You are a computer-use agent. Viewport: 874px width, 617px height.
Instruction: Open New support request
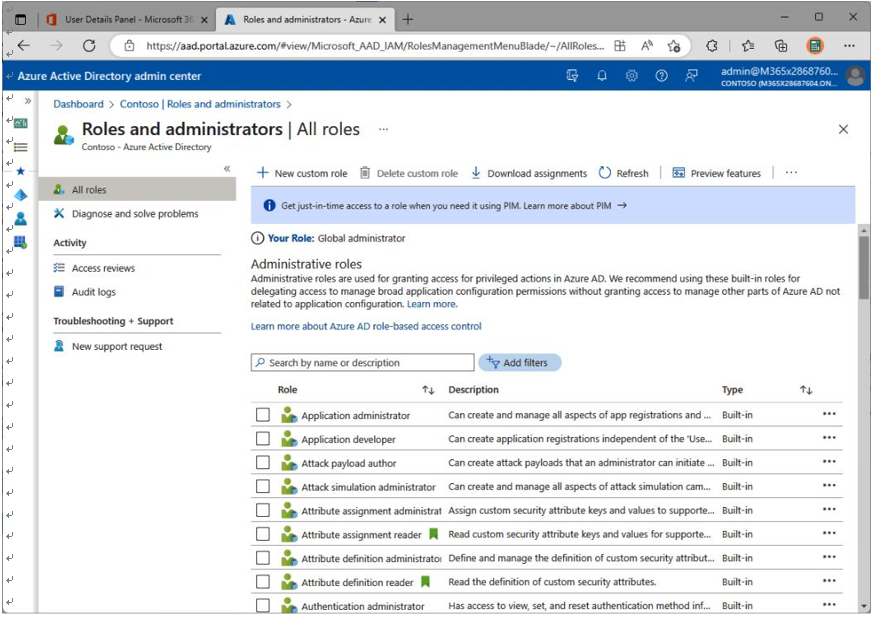coord(108,346)
